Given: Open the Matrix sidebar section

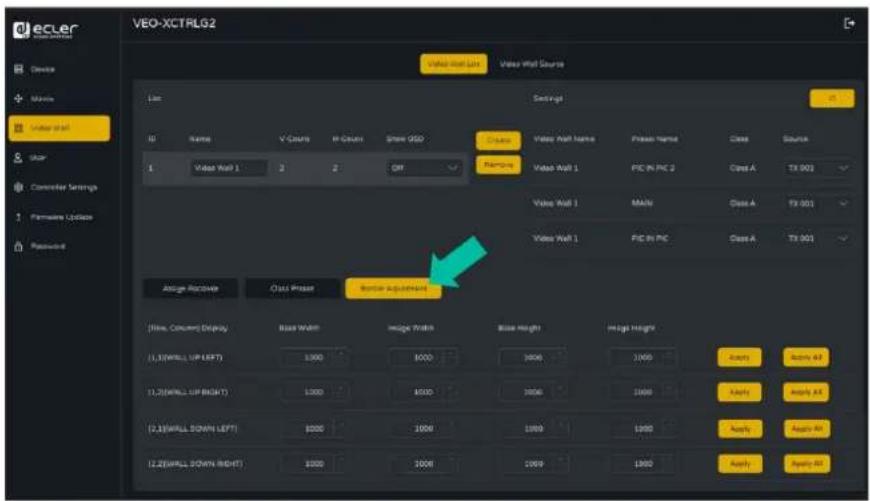Looking at the screenshot, I should coord(35,99).
